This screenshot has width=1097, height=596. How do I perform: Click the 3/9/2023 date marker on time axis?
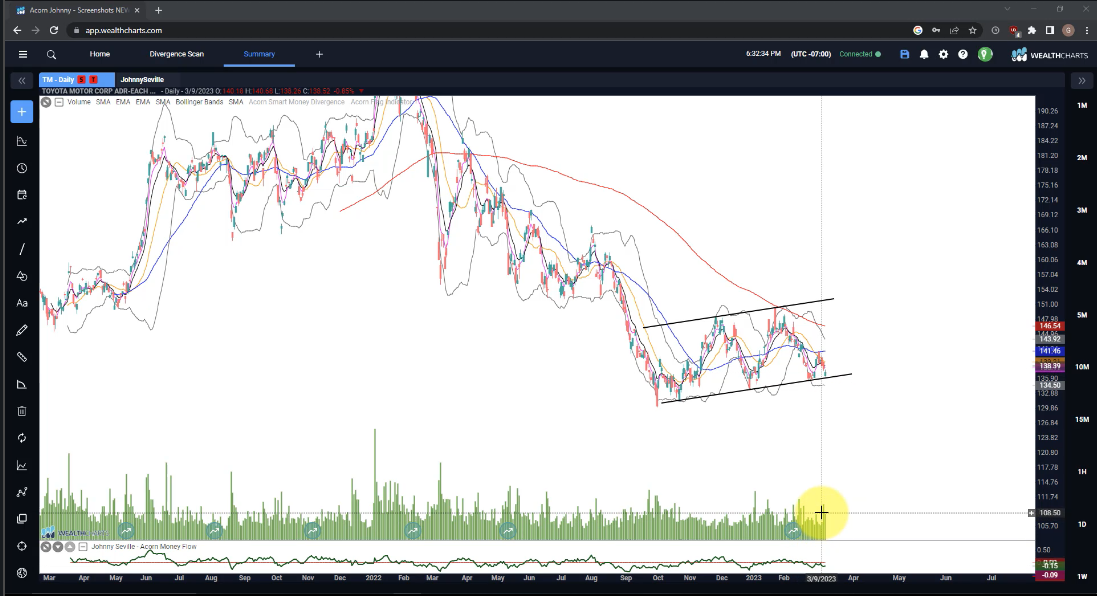821,579
